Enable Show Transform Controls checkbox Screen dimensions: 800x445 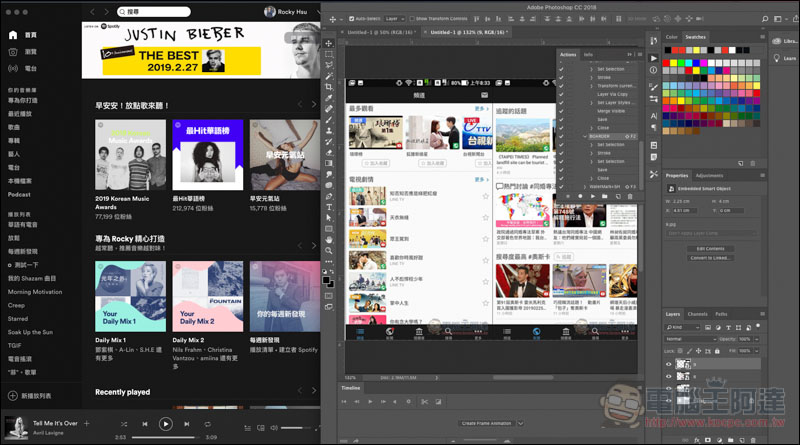pos(412,19)
